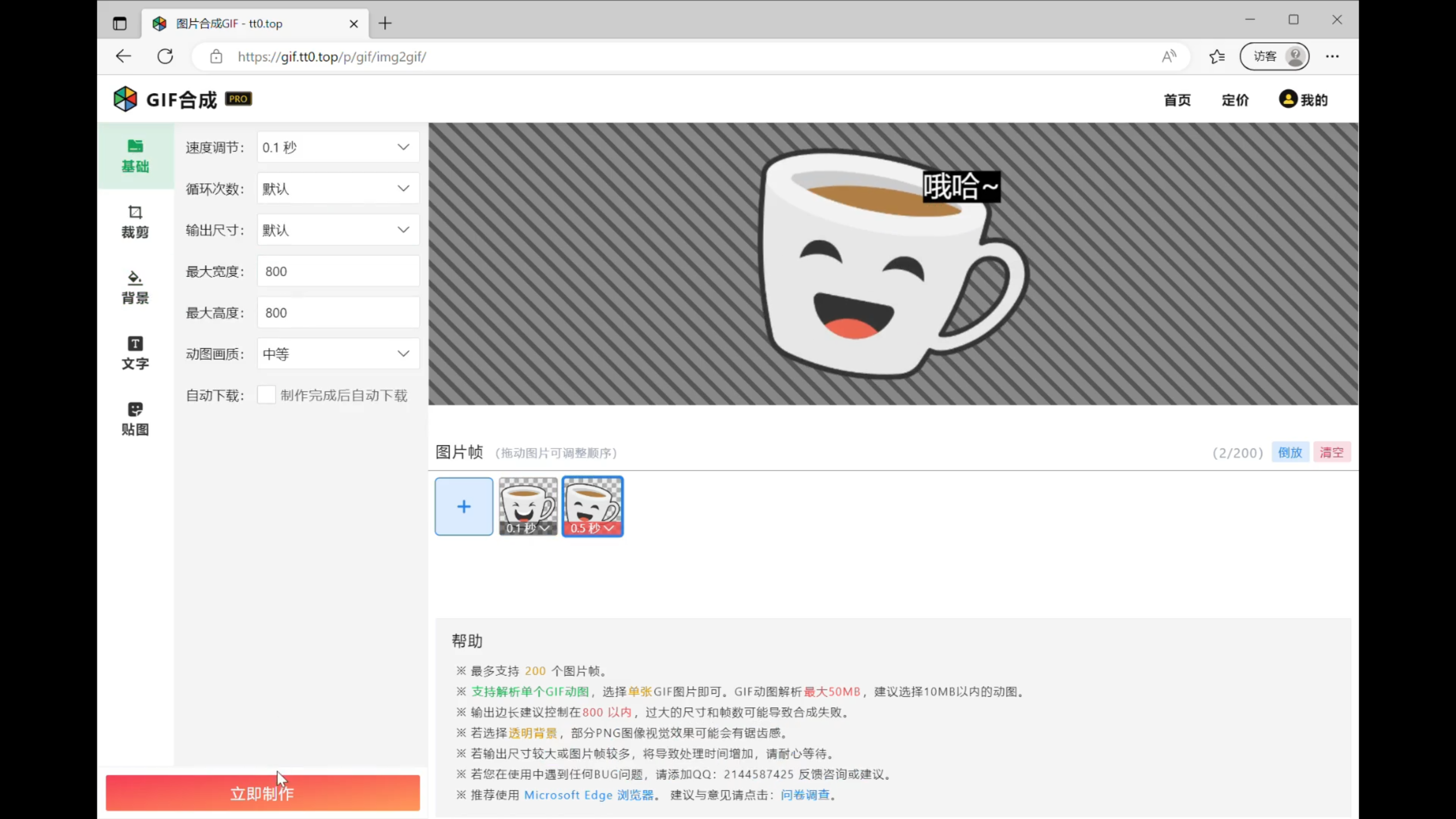Click the address bar URL
This screenshot has height=819, width=1456.
coord(332,57)
